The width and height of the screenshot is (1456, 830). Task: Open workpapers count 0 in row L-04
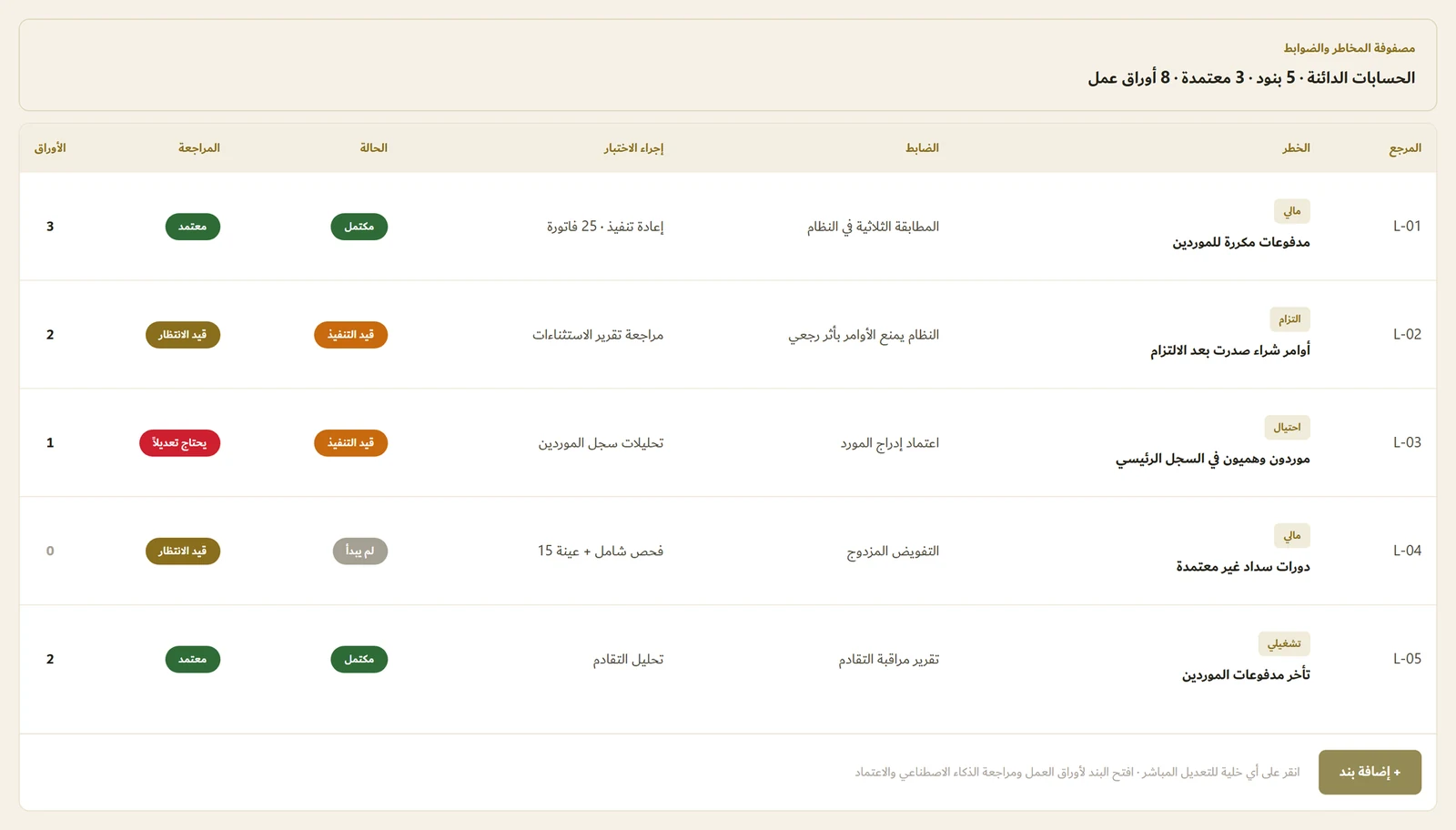coord(50,552)
